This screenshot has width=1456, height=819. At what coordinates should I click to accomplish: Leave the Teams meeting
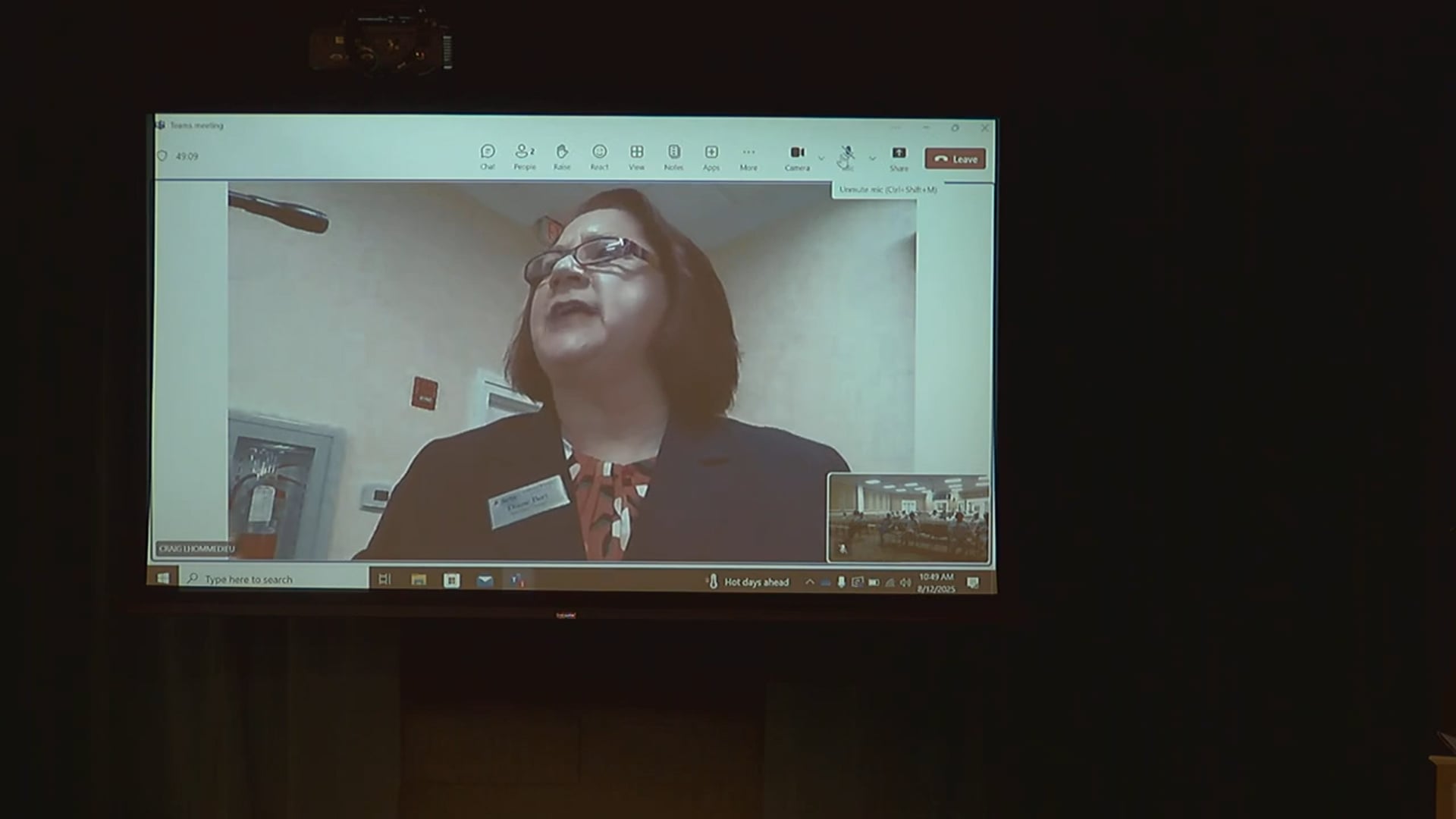pyautogui.click(x=955, y=158)
